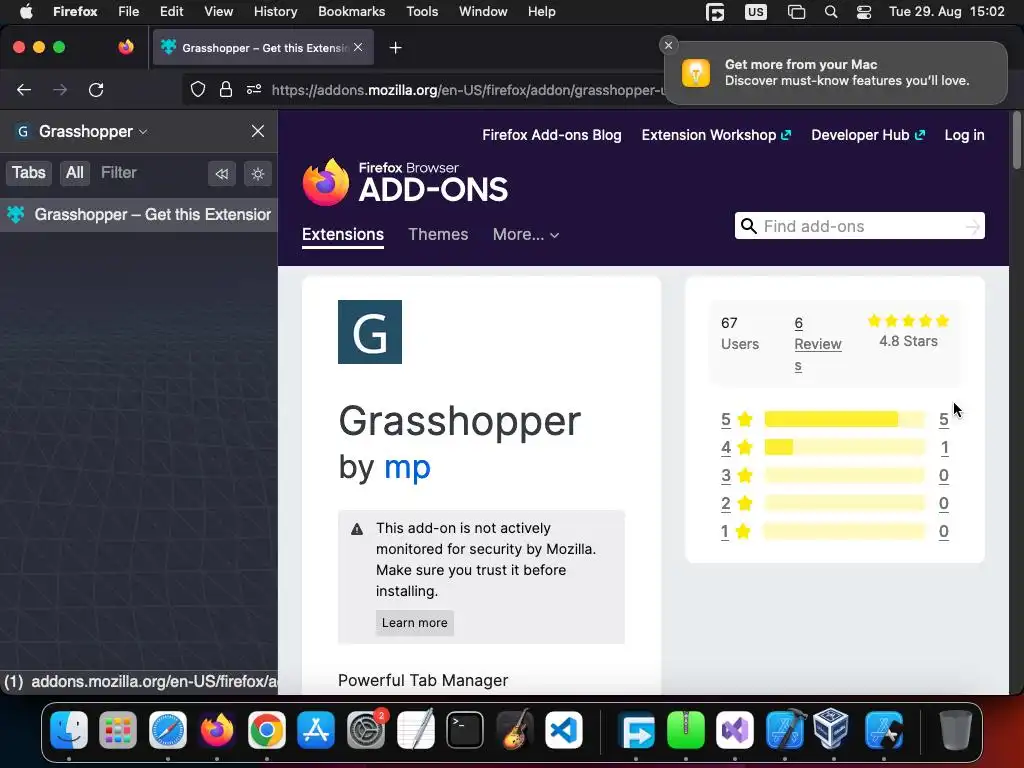The height and width of the screenshot is (768, 1024).
Task: Open the Trash in the Dock
Action: point(955,729)
